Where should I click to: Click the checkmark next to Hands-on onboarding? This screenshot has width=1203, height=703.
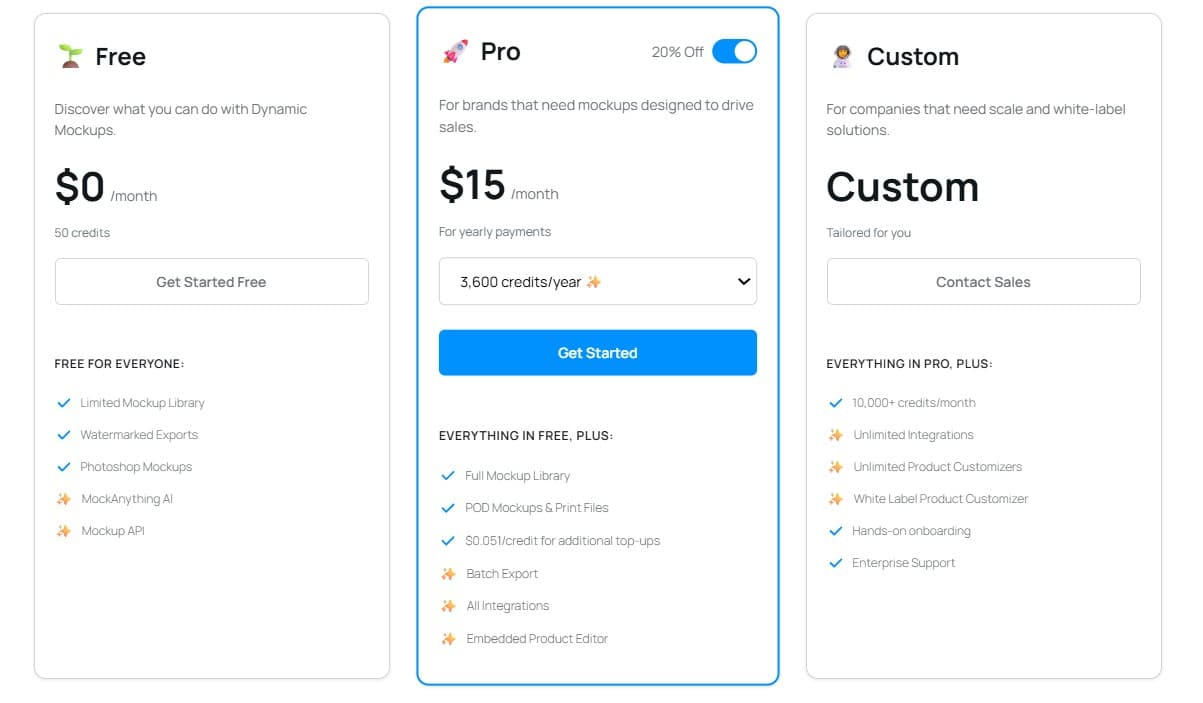[835, 530]
